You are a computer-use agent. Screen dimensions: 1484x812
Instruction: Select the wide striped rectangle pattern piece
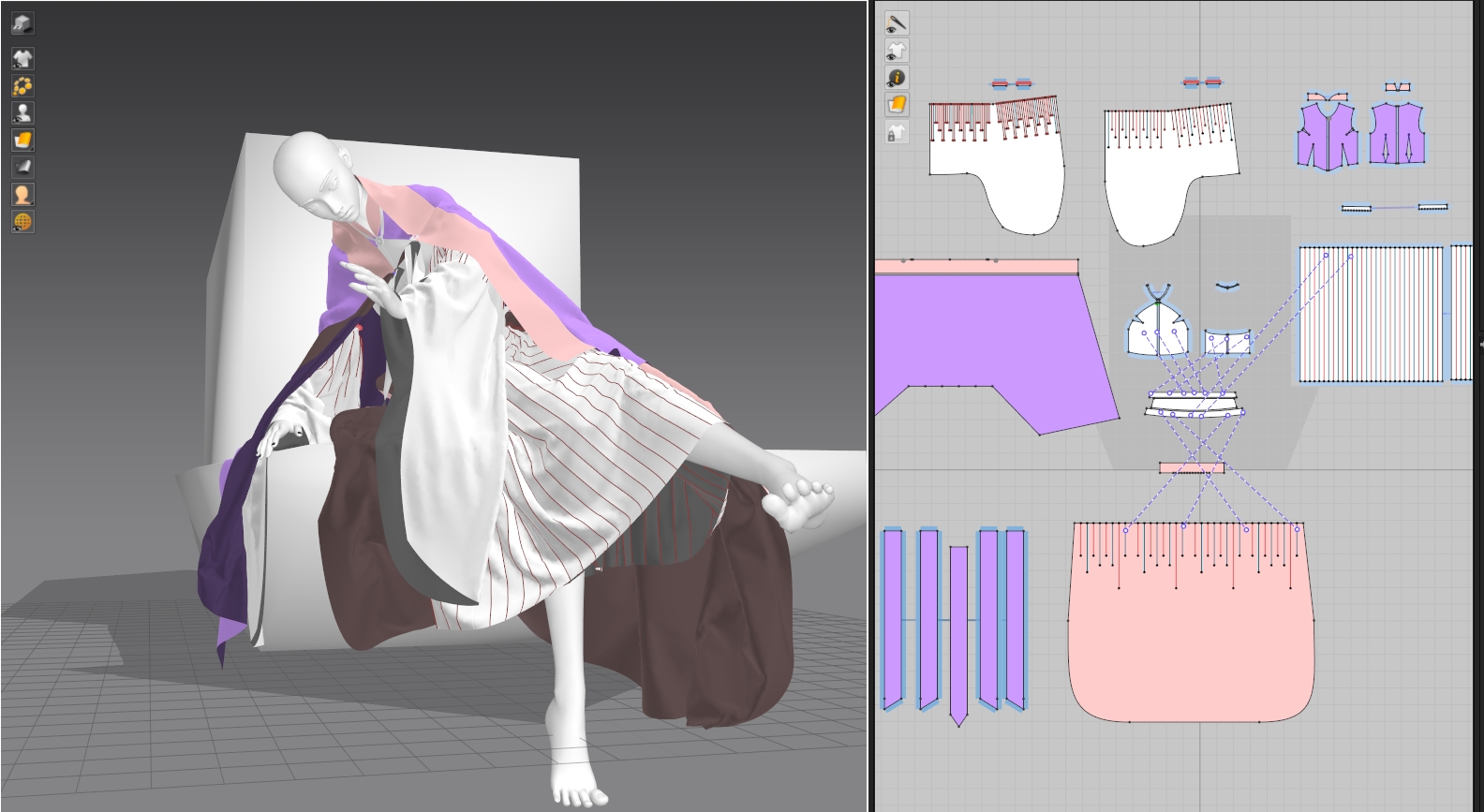tap(1371, 315)
